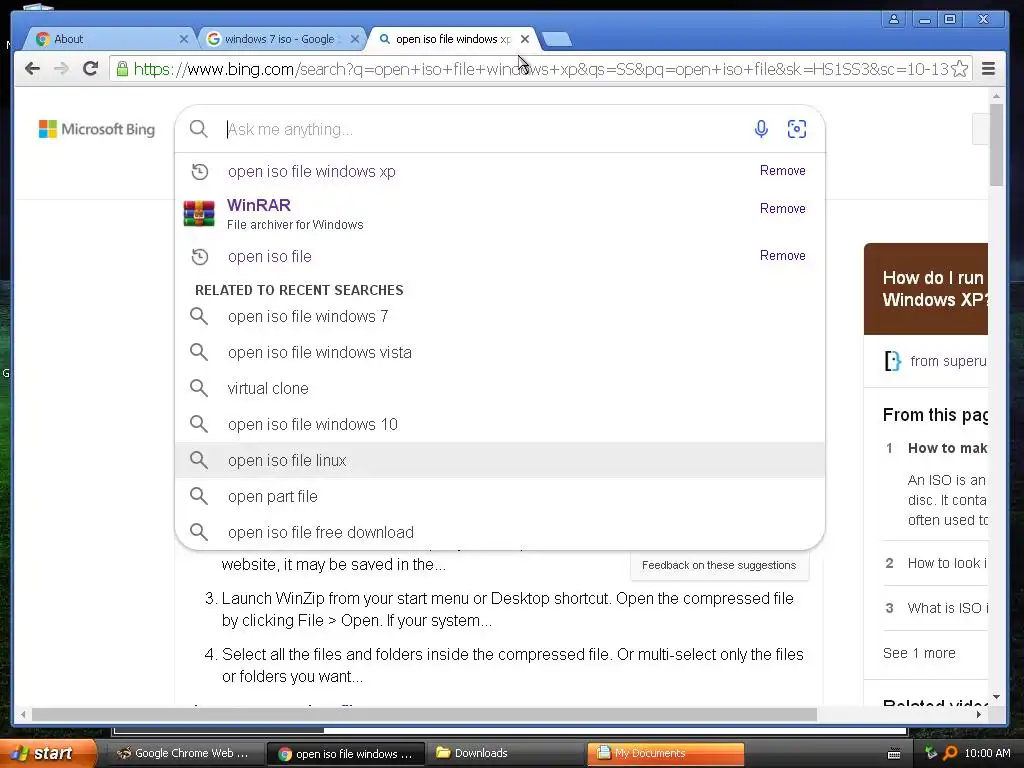Choose suggestion 'virtual clone'
The height and width of the screenshot is (768, 1024).
pyautogui.click(x=500, y=389)
